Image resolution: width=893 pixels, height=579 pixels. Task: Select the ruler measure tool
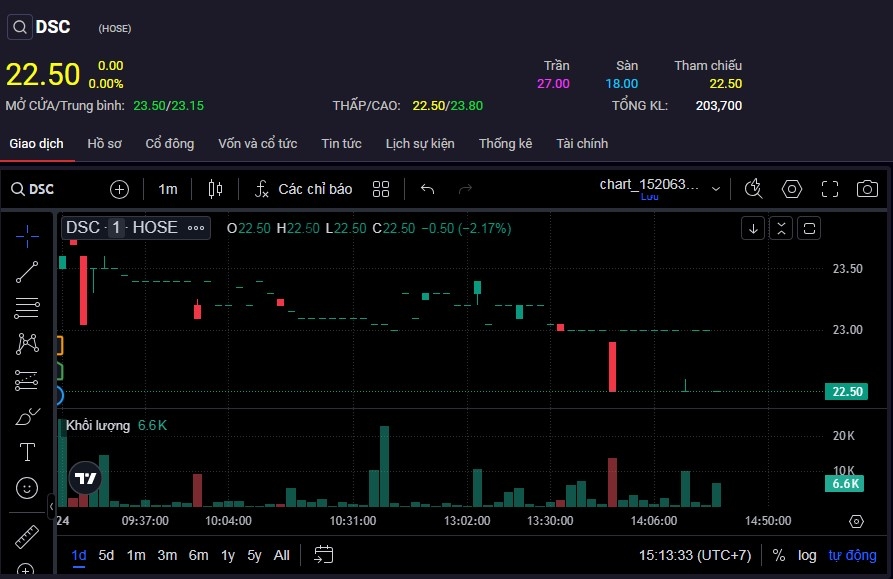(27, 537)
